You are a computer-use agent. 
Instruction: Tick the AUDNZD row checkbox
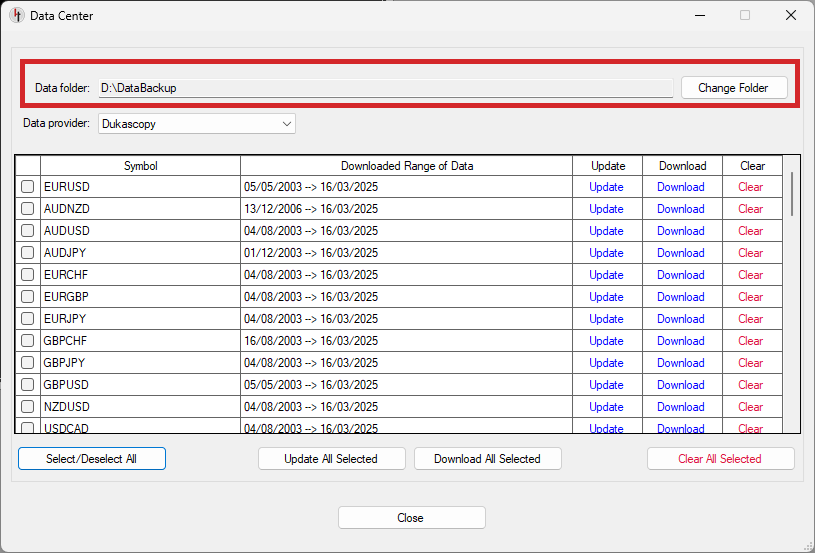[28, 208]
